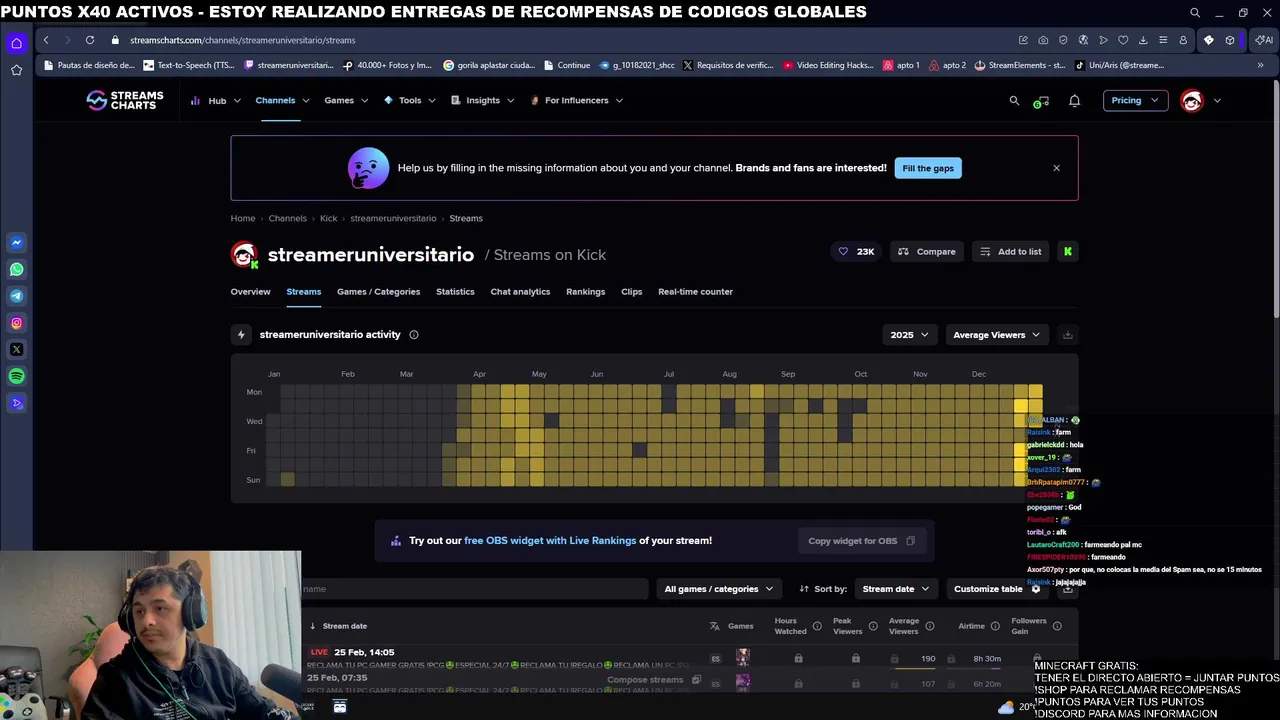Open X (Twitter) in the browser sidebar
The width and height of the screenshot is (1280, 720).
pyautogui.click(x=16, y=350)
